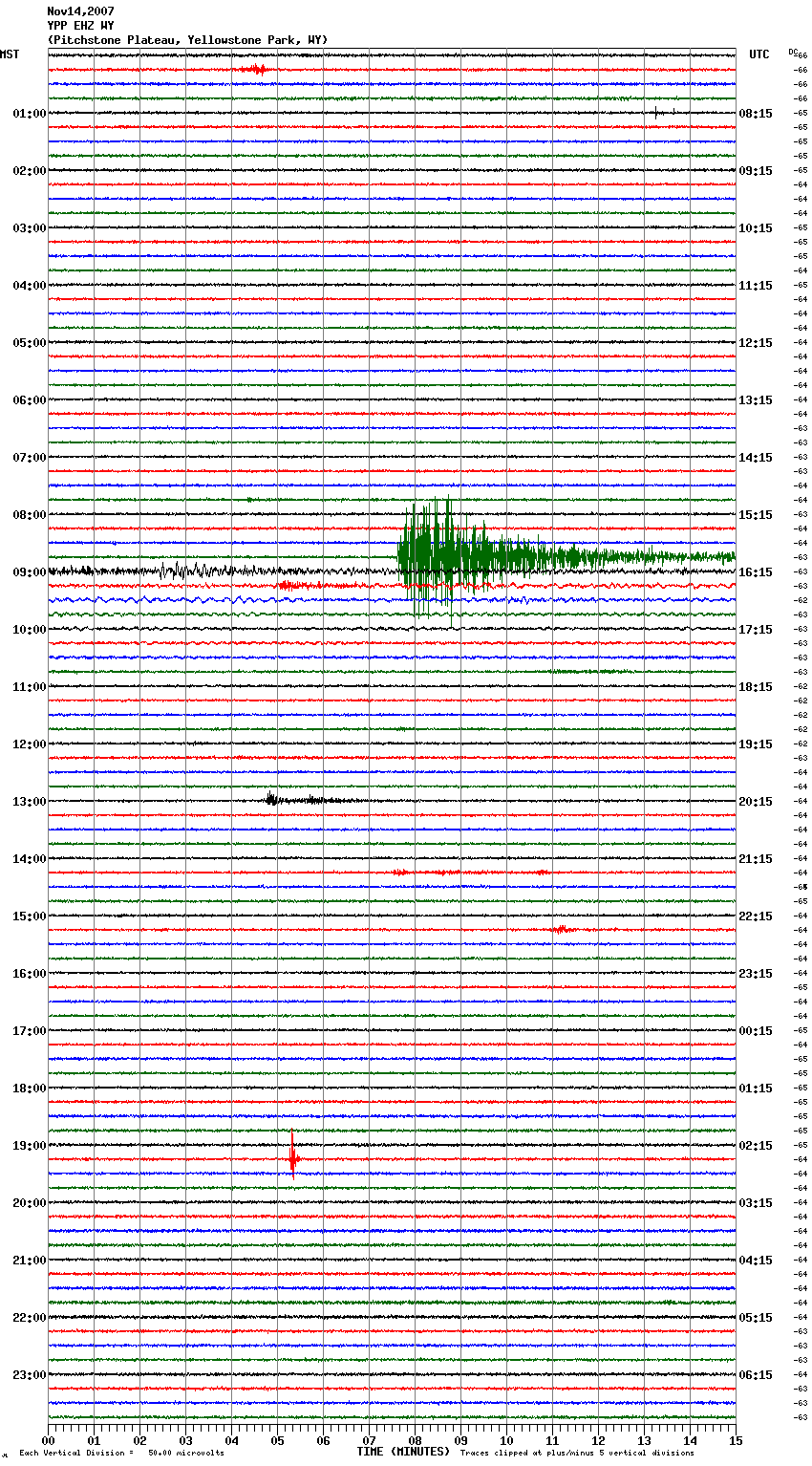
Task: Select the 05:00 MST time label
Action: pyautogui.click(x=30, y=343)
